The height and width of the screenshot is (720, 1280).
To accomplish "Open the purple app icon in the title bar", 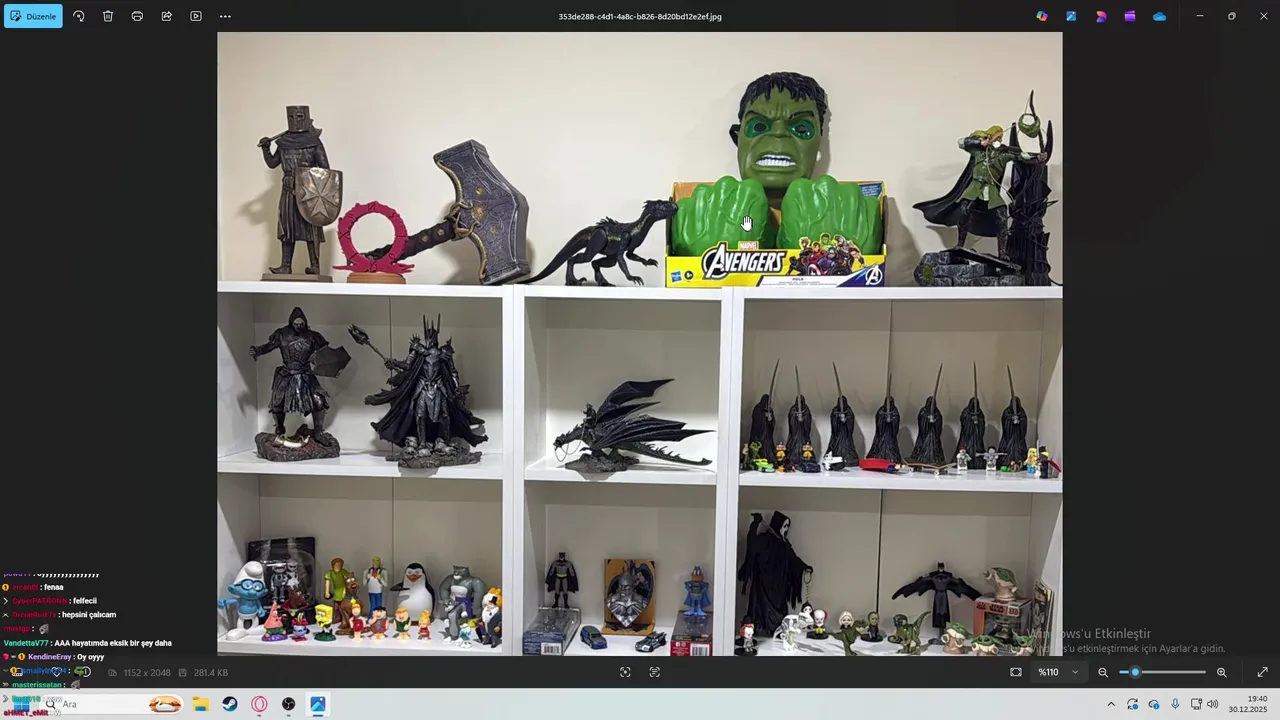I will point(1130,16).
